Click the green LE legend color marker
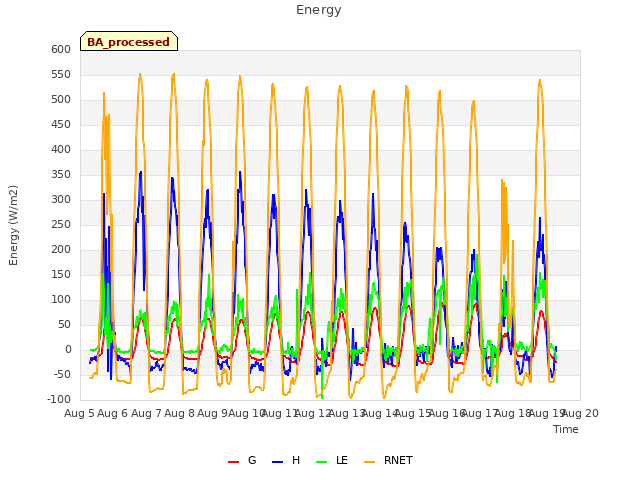640x480 pixels. (322, 462)
